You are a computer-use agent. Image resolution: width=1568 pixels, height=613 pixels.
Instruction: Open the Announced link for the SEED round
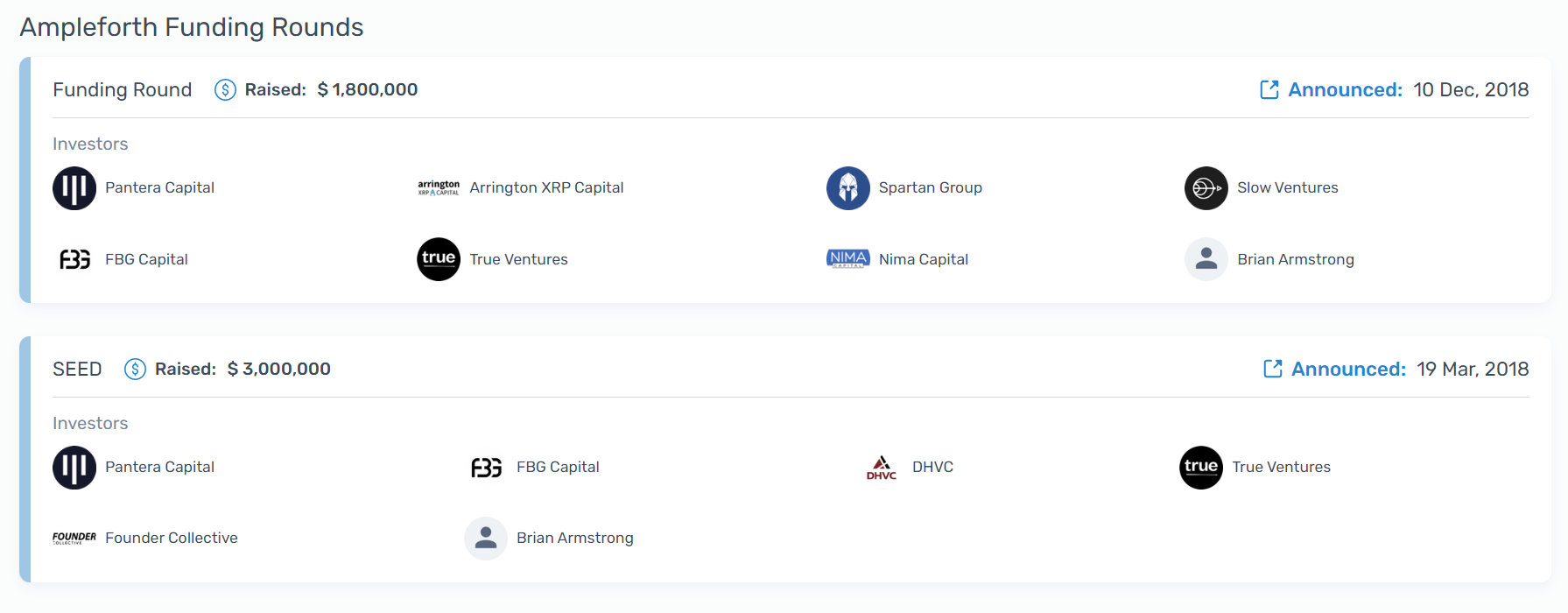coord(1348,369)
